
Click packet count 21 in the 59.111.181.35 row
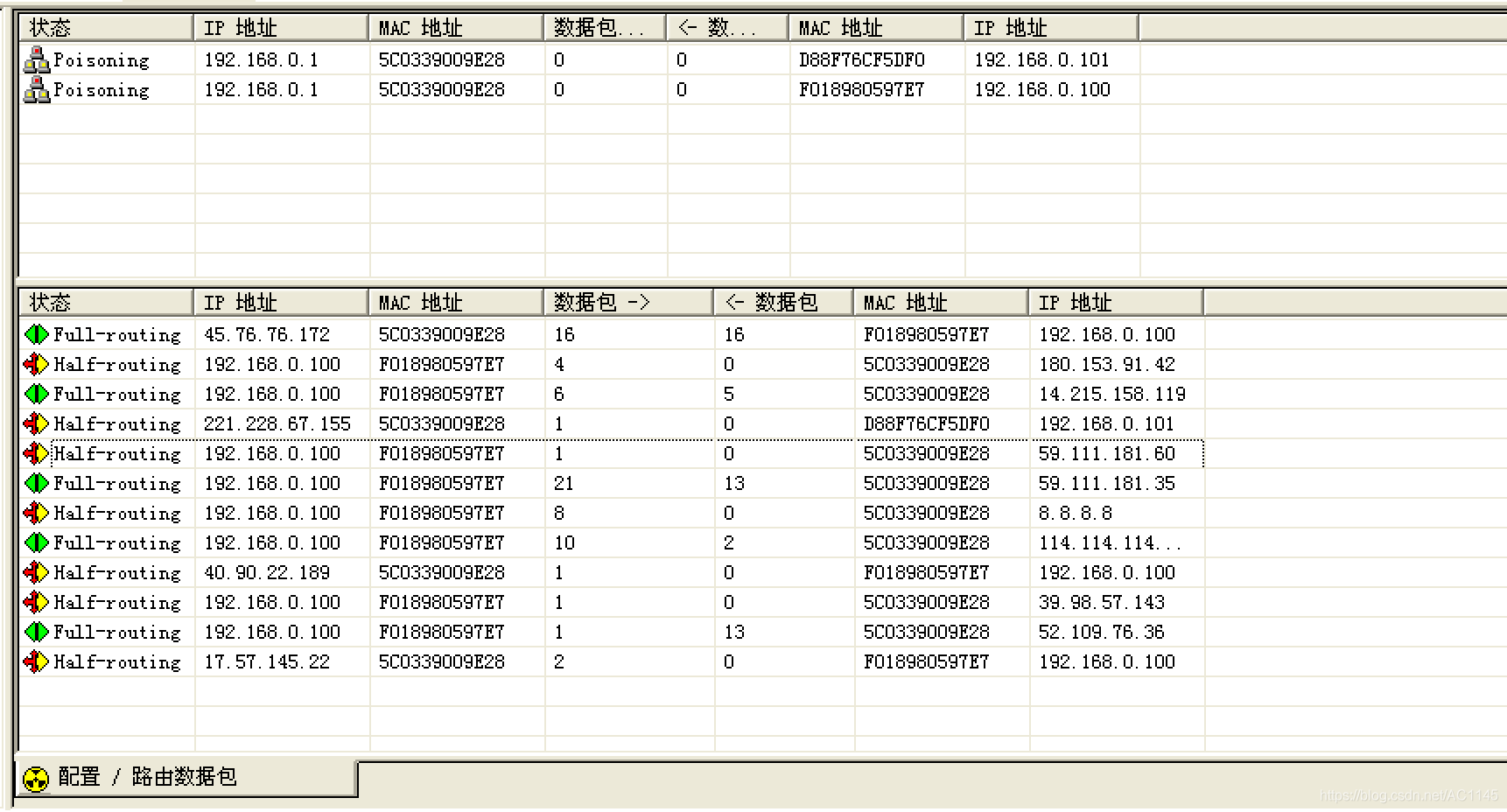pos(564,483)
